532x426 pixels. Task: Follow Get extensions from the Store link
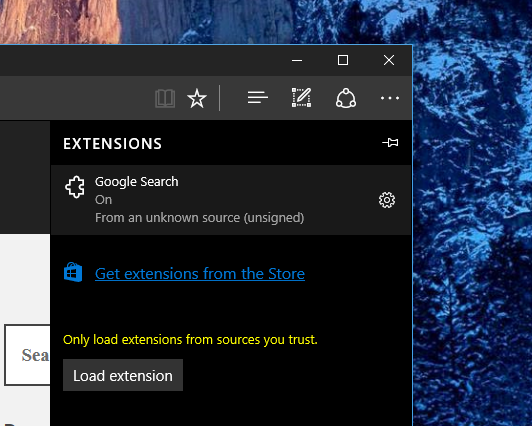[200, 274]
